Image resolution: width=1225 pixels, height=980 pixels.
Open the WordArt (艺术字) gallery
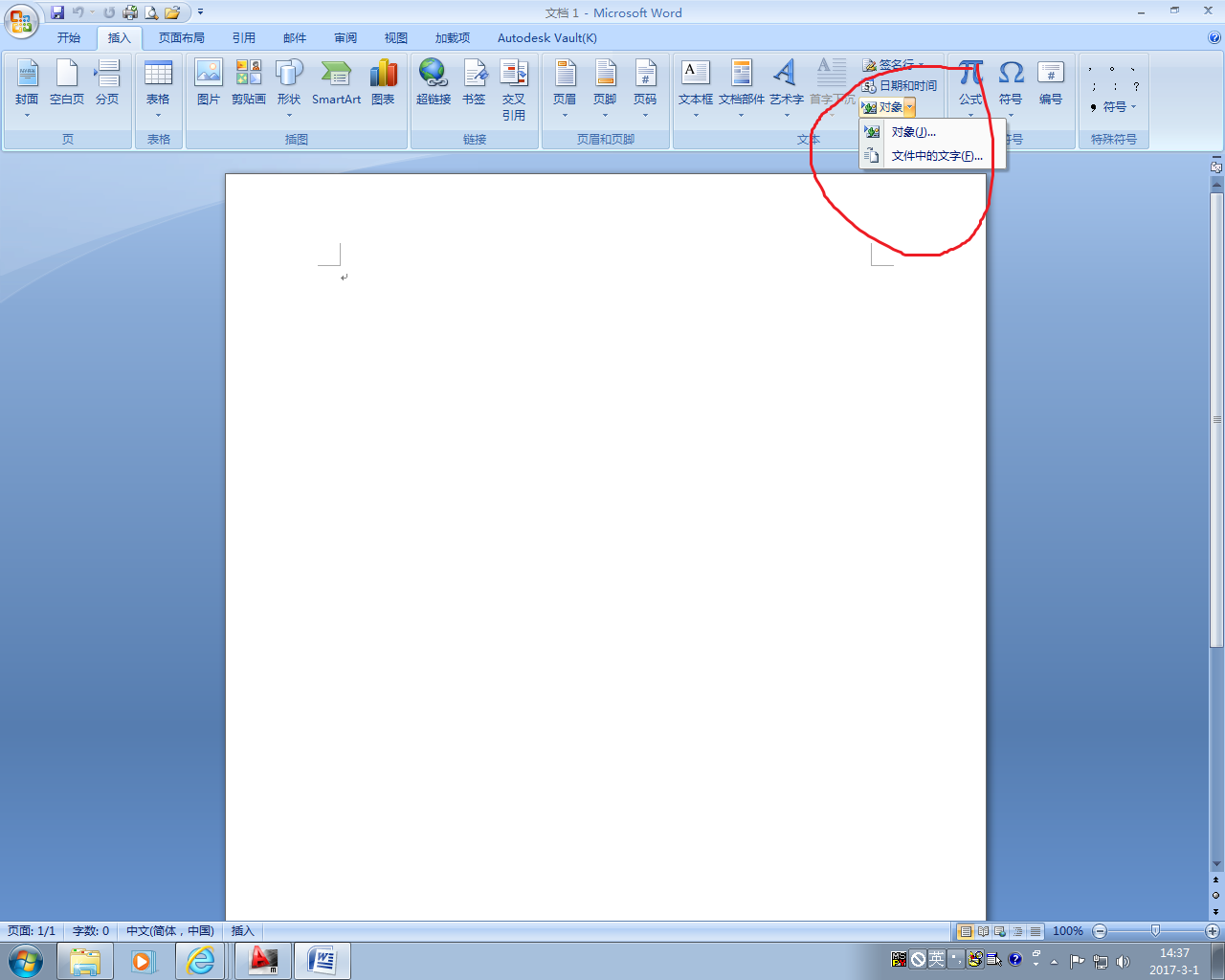[787, 88]
